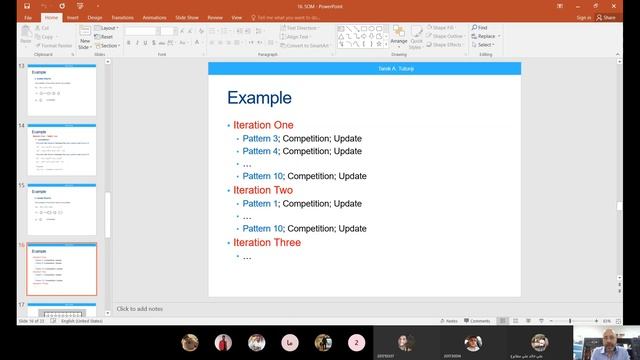
Task: Open Clipboard pane launcher
Action: [x=73, y=54]
